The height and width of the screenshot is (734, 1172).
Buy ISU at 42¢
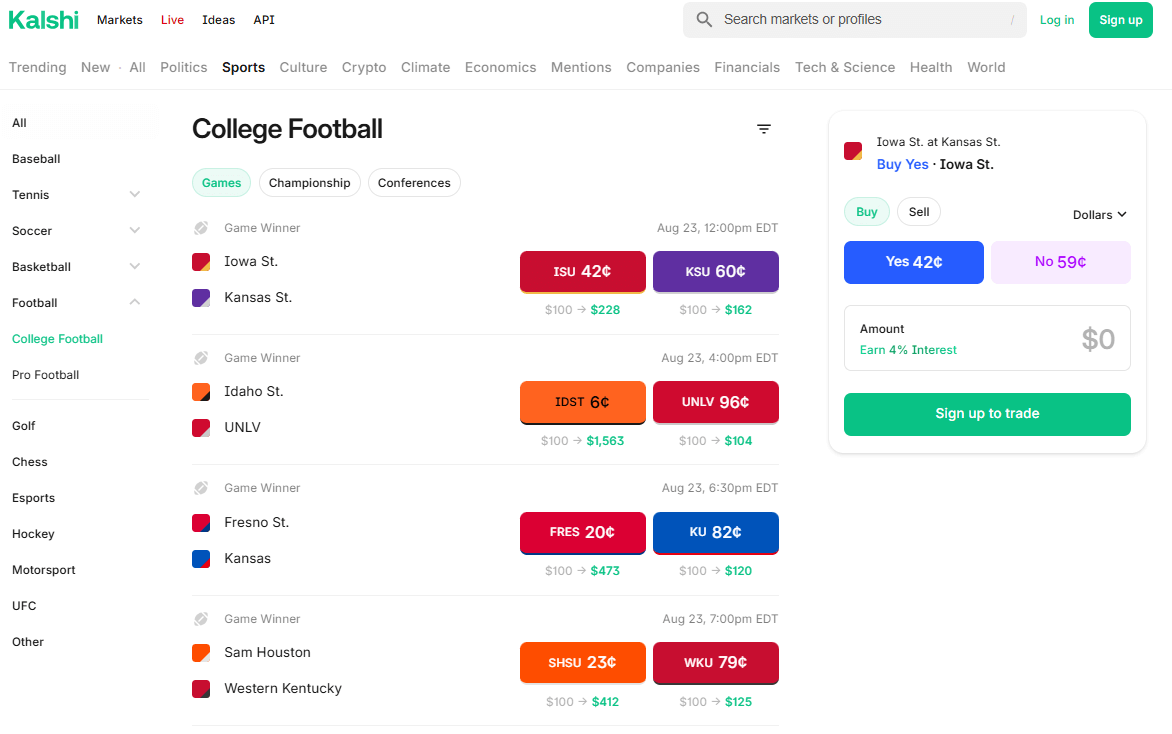(x=582, y=272)
